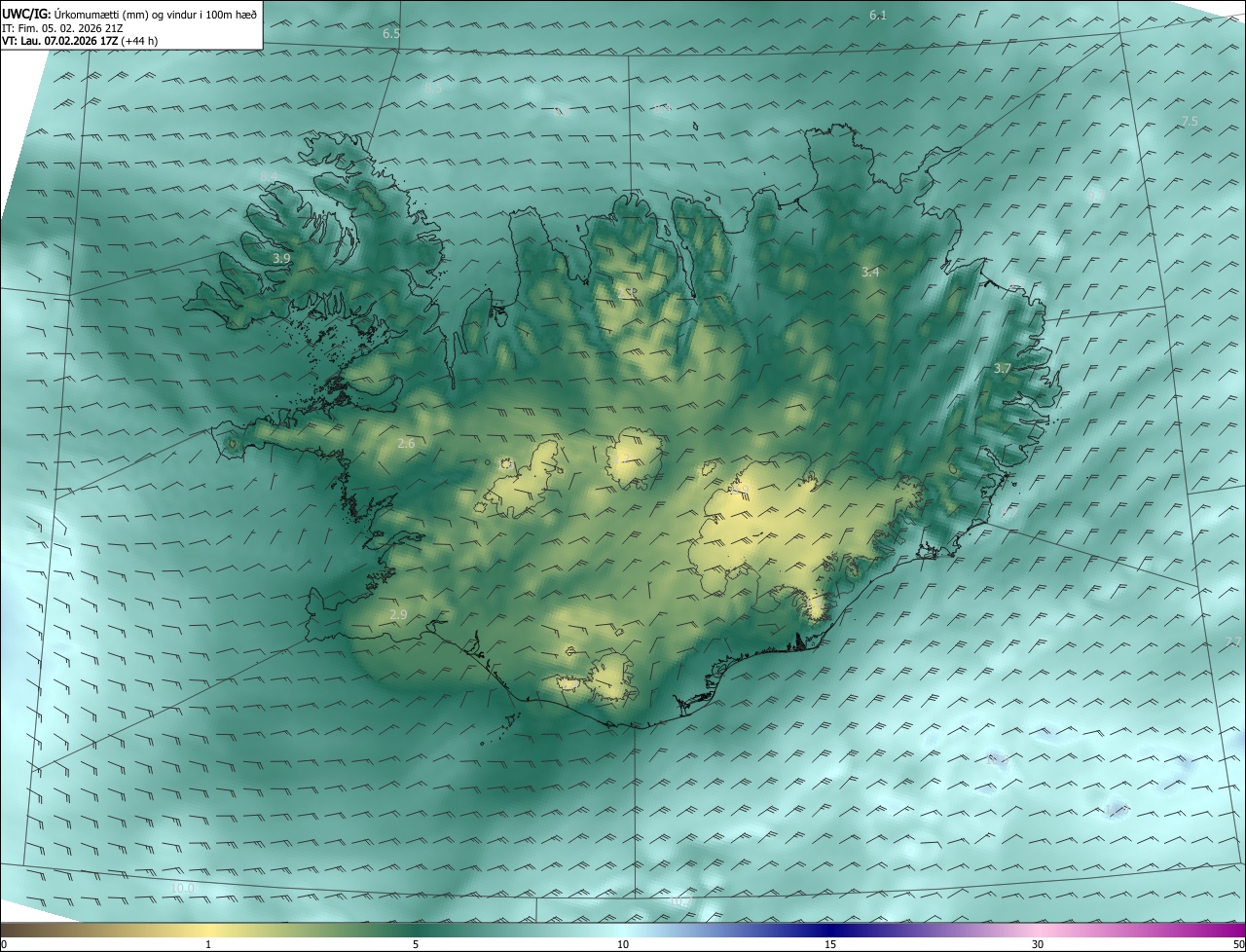Click the color scale tick label '30'

click(1038, 944)
